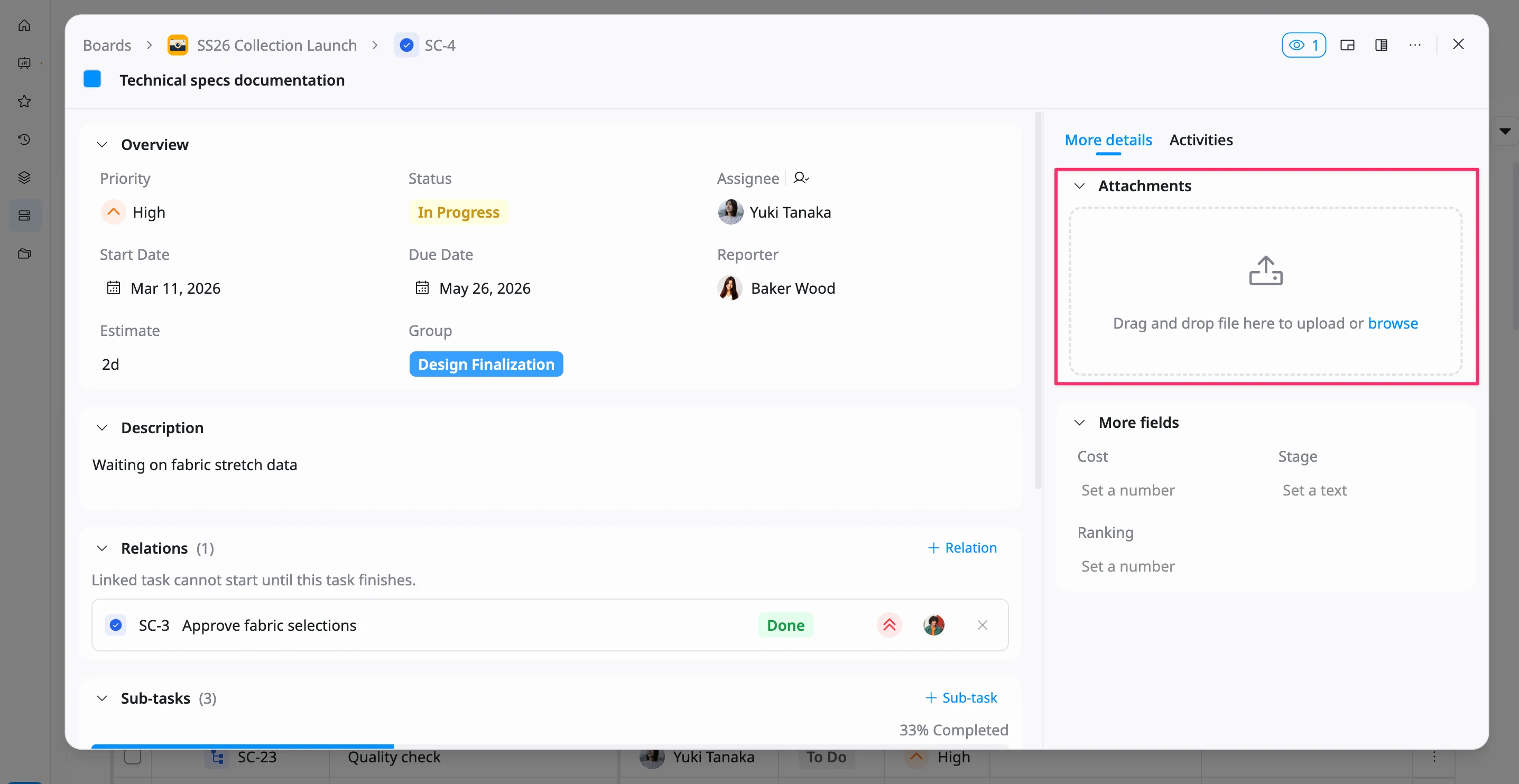
Task: Open favorites star icon in sidebar
Action: point(24,101)
